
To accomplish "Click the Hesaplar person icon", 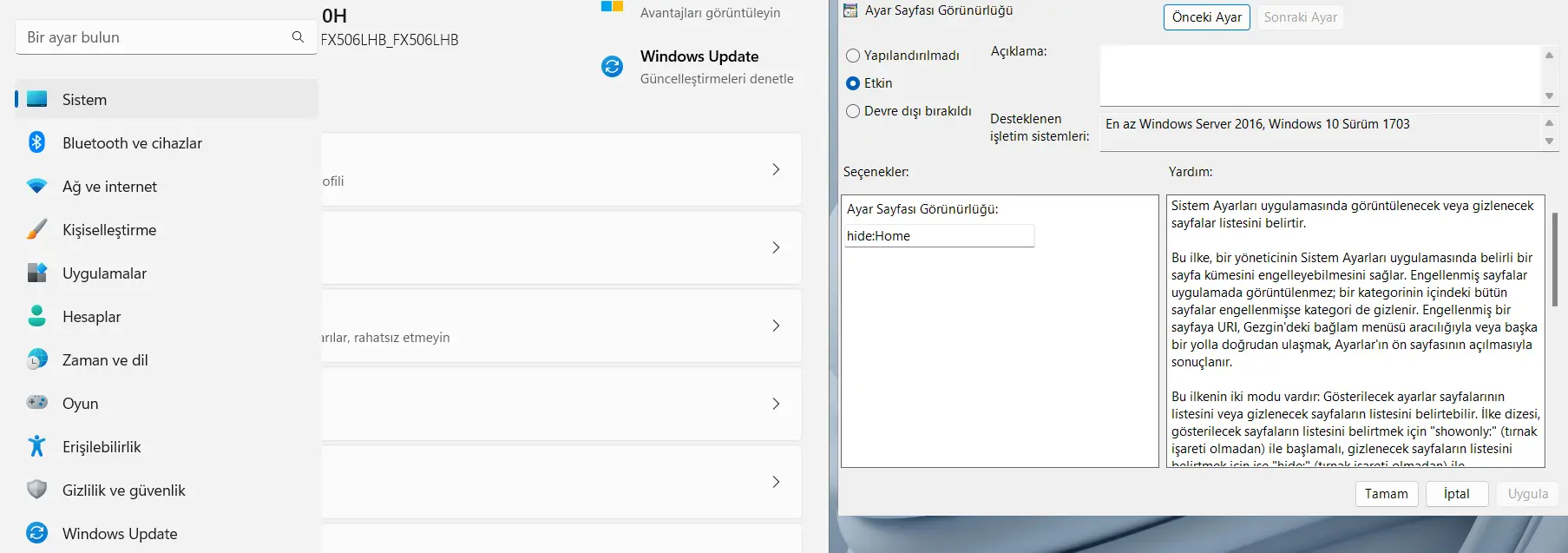I will [36, 316].
